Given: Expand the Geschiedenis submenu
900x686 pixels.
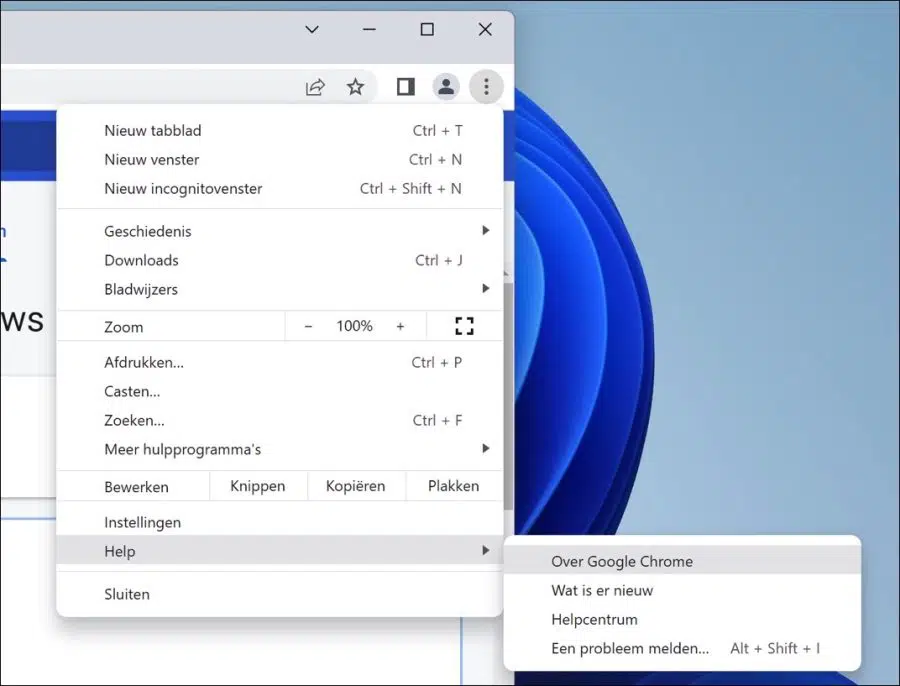Looking at the screenshot, I should tap(280, 231).
